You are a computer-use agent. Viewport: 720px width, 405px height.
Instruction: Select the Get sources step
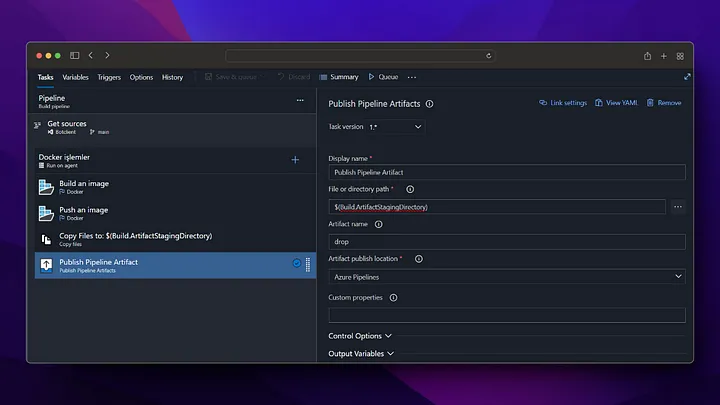174,127
